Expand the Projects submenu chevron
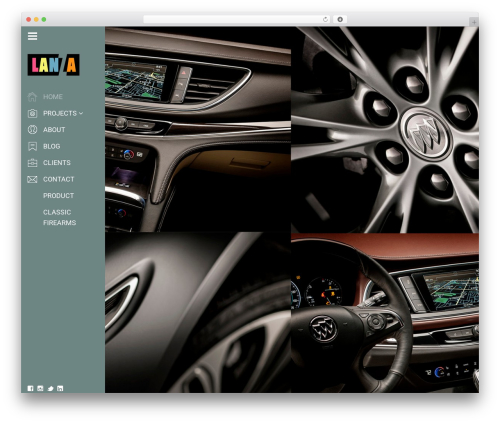This screenshot has height=423, width=500. point(81,113)
